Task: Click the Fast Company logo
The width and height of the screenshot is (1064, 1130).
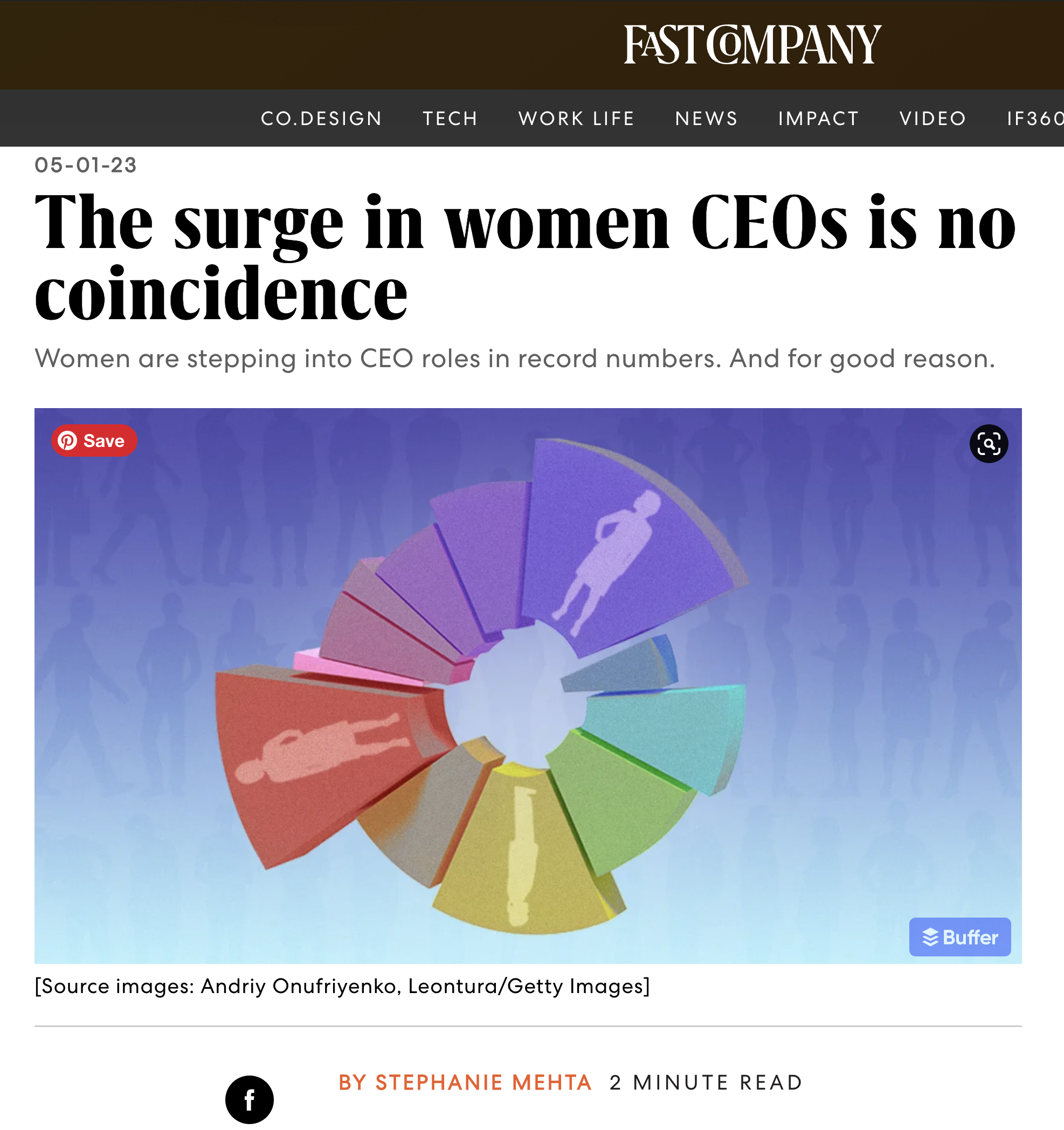Action: coord(752,44)
